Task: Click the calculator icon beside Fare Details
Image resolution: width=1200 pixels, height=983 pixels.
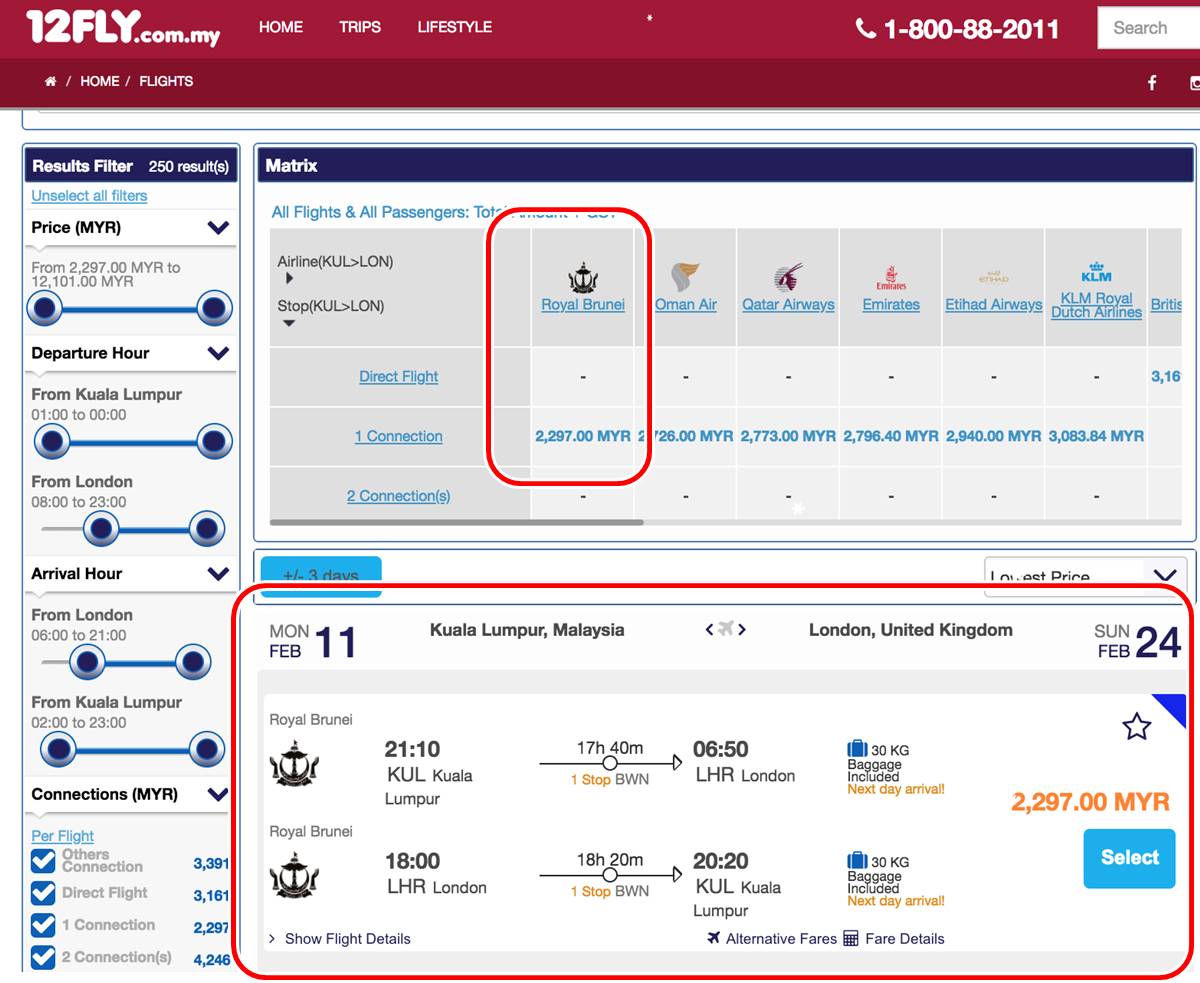Action: (x=851, y=938)
